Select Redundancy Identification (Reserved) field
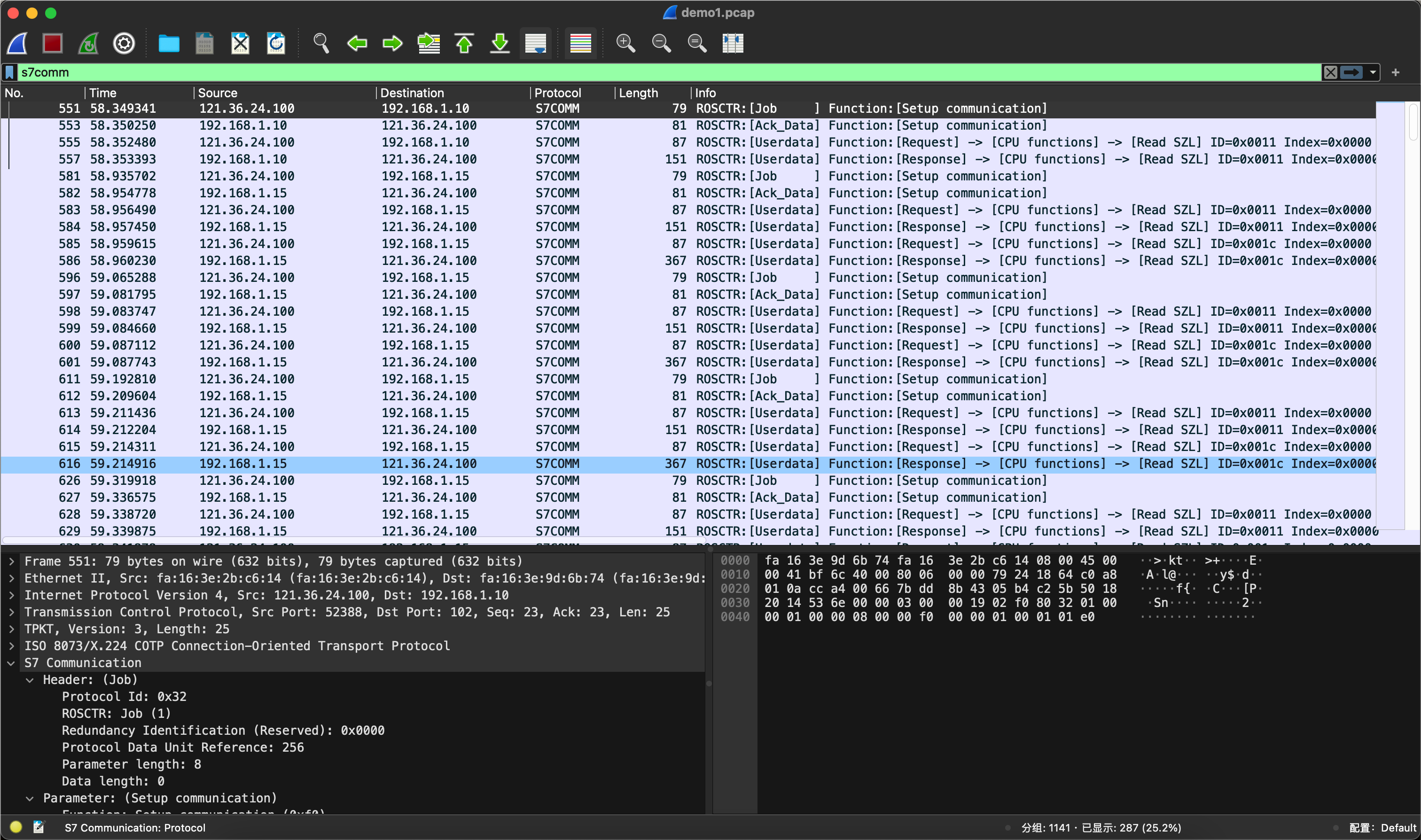 [223, 731]
